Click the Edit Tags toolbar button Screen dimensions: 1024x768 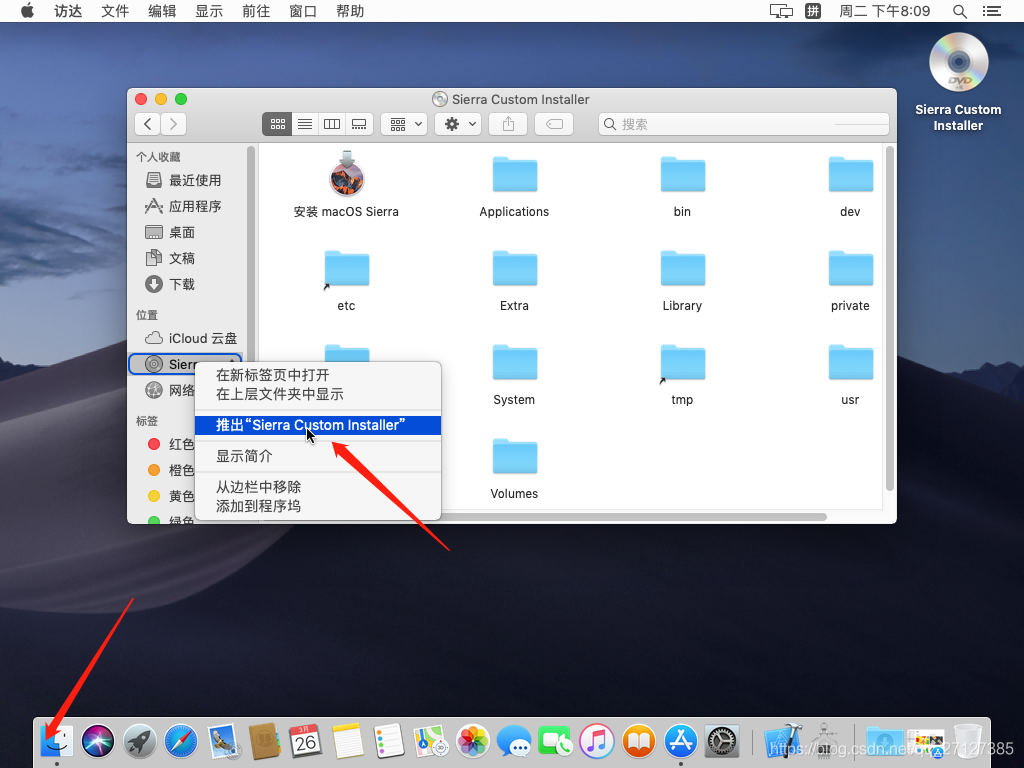[554, 124]
